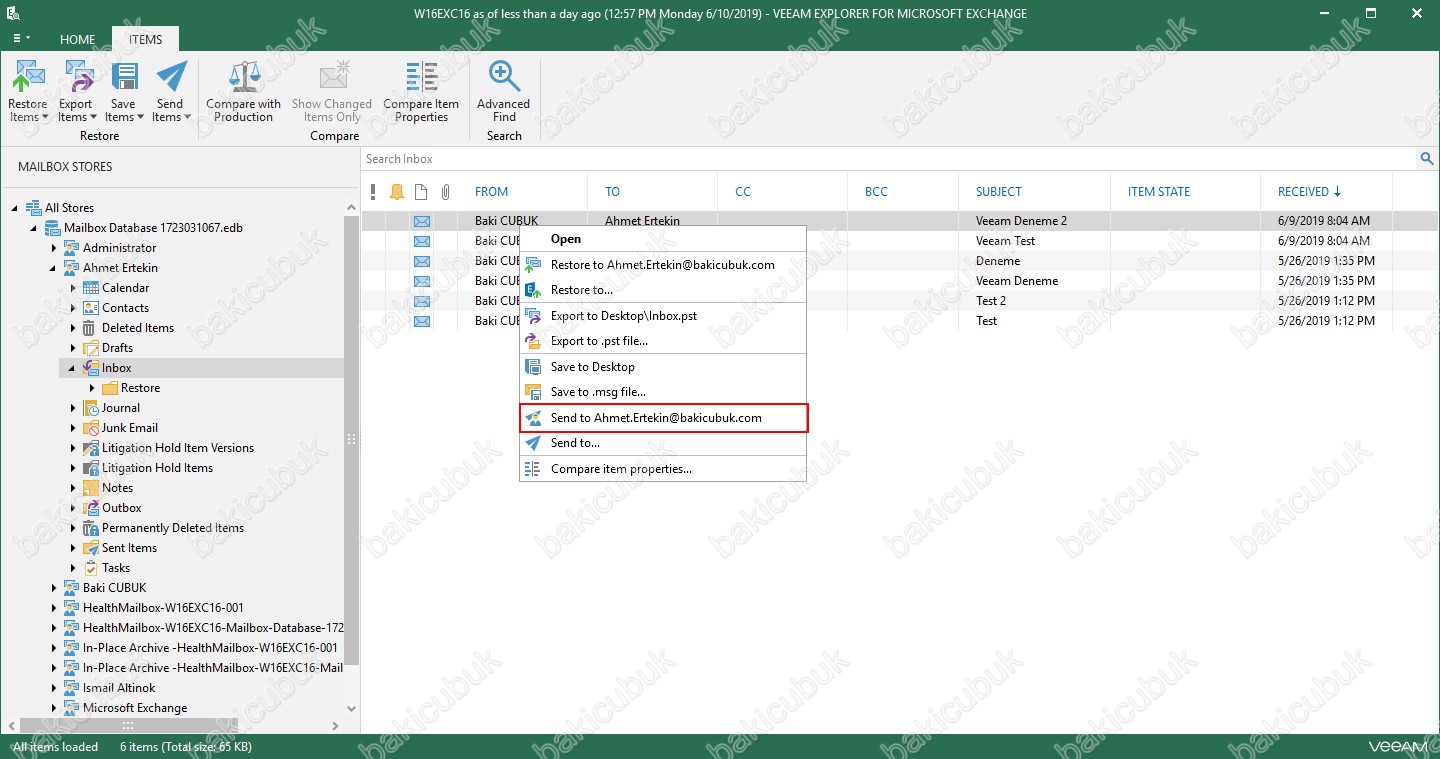Click the item type column header icon
Screen dimensions: 1440x759
click(x=421, y=192)
